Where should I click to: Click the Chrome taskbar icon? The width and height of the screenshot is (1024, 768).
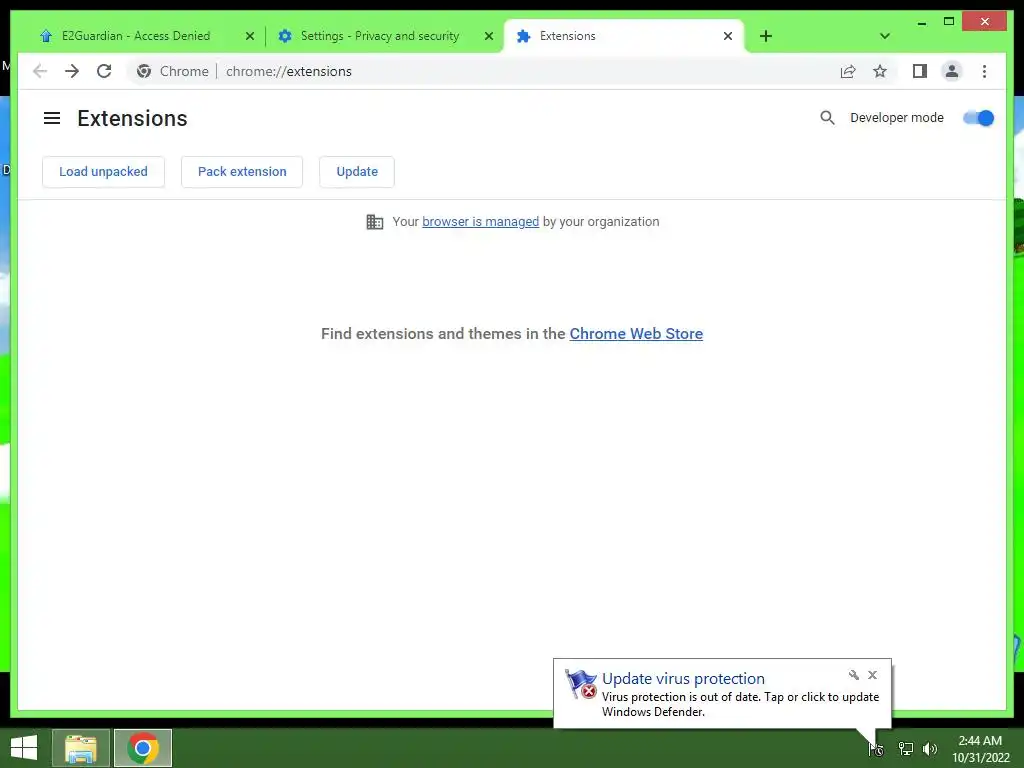coord(143,748)
